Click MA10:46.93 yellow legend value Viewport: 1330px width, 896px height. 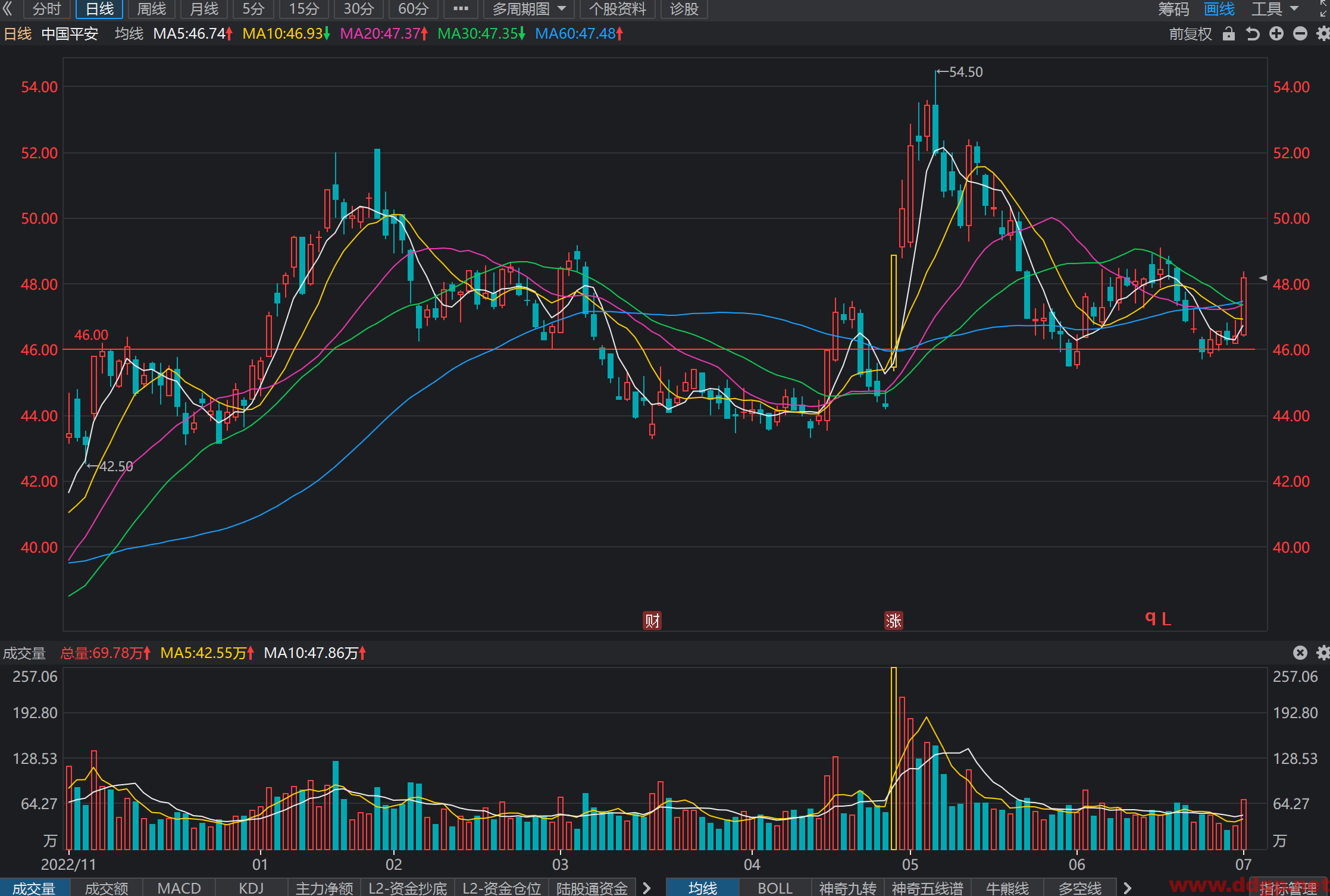click(x=286, y=34)
